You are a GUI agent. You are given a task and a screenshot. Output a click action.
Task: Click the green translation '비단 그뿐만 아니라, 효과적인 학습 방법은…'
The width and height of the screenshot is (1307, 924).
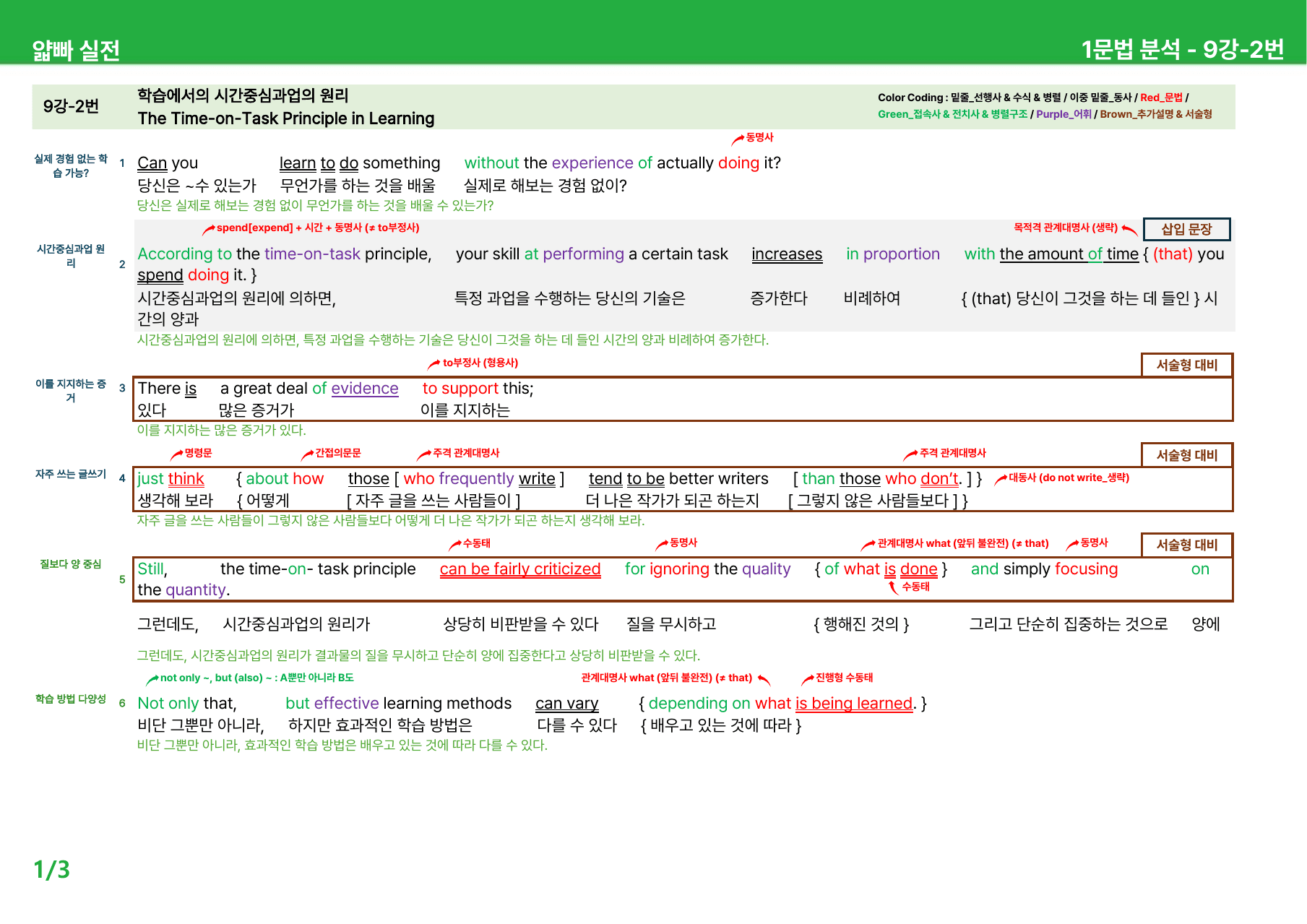342,745
